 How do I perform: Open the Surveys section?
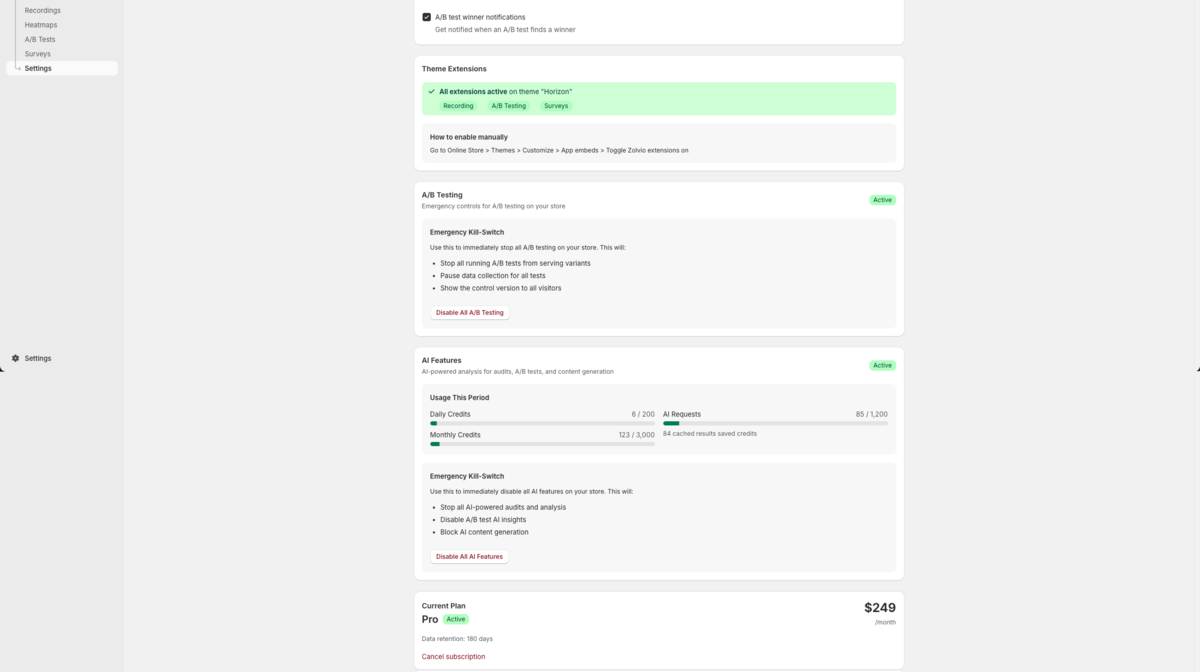point(37,53)
